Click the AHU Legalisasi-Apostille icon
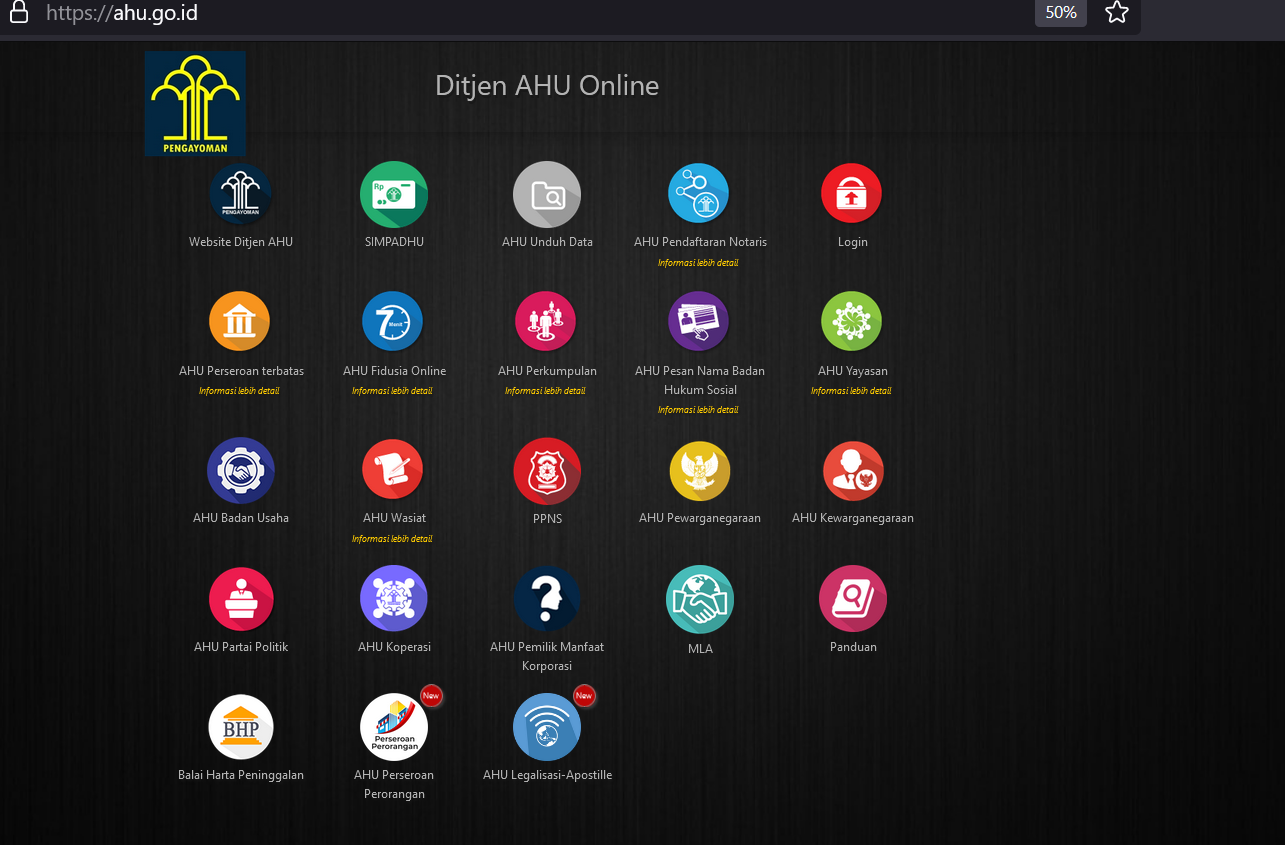 tap(547, 727)
